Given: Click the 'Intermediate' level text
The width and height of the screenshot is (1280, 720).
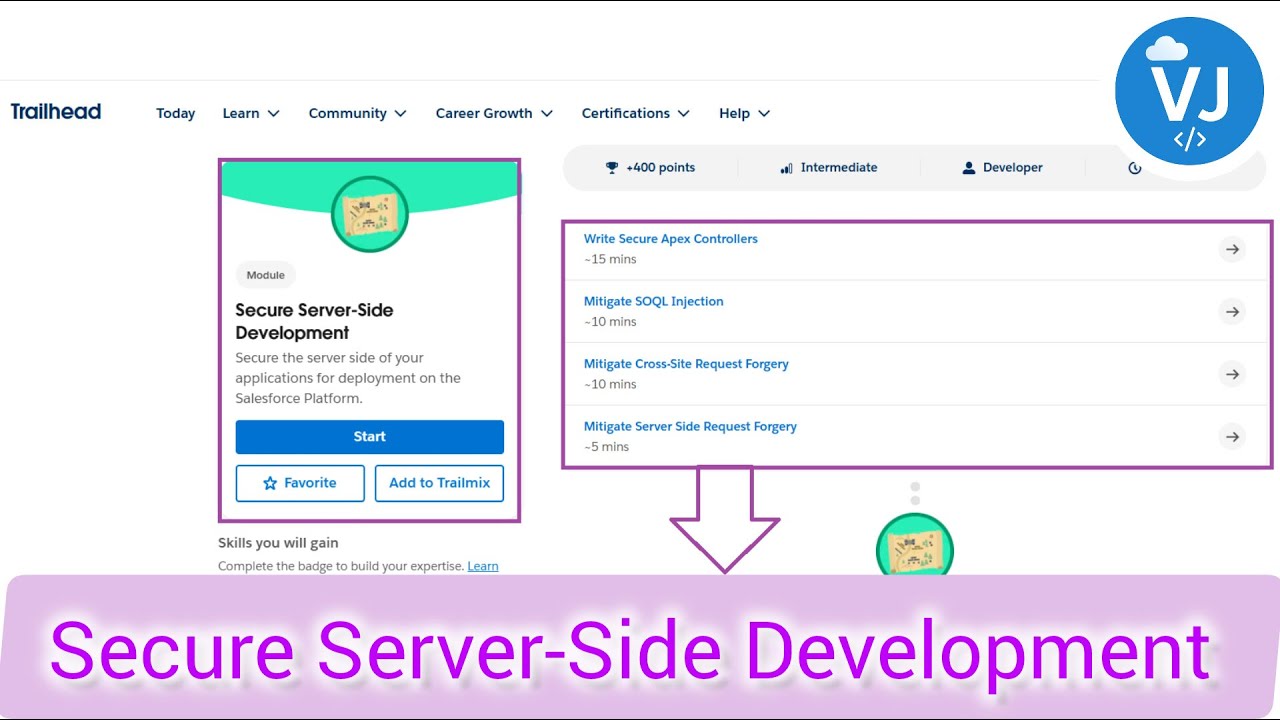Looking at the screenshot, I should point(839,168).
